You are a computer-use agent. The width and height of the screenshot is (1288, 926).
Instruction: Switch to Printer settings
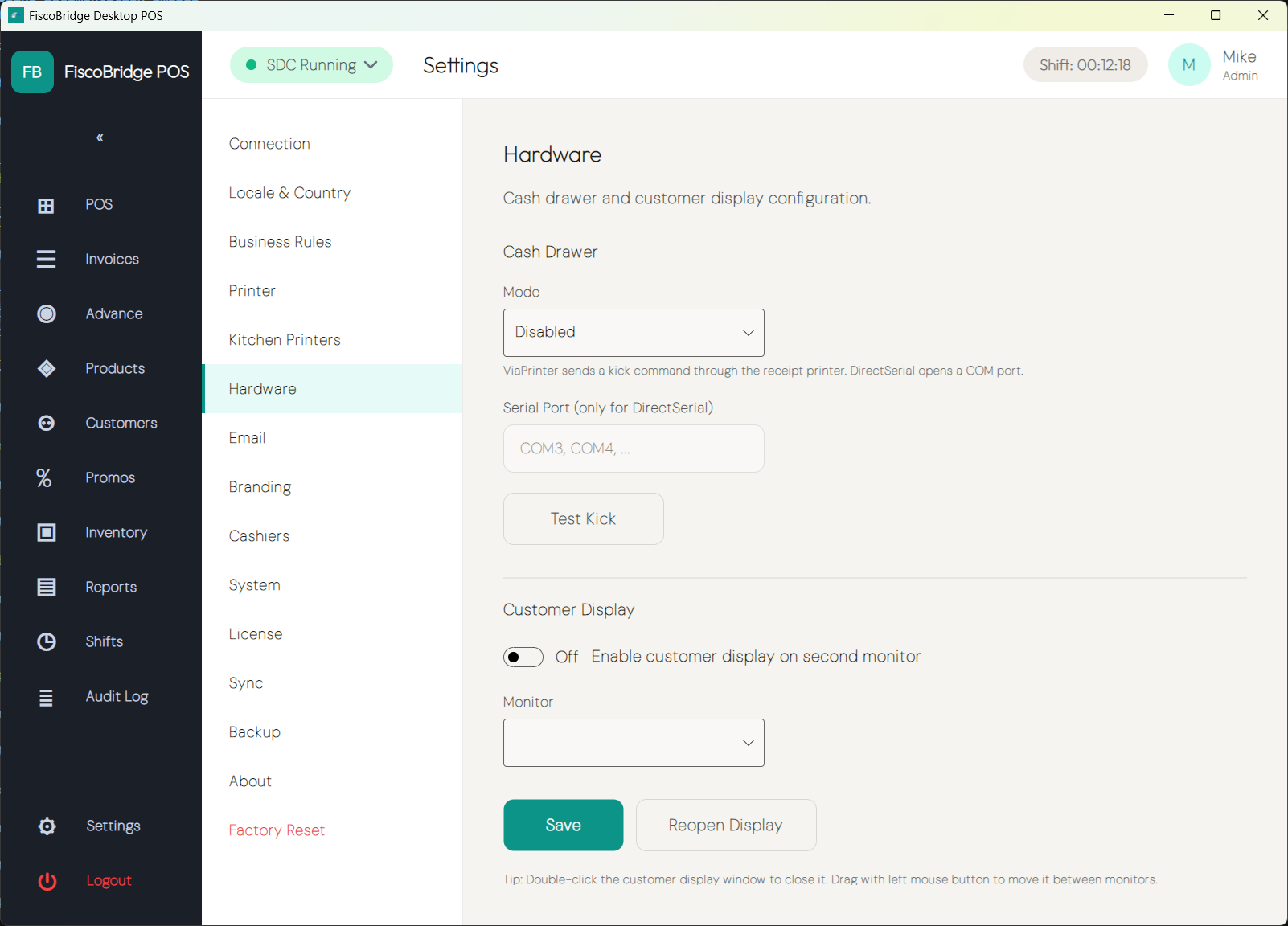(332, 291)
